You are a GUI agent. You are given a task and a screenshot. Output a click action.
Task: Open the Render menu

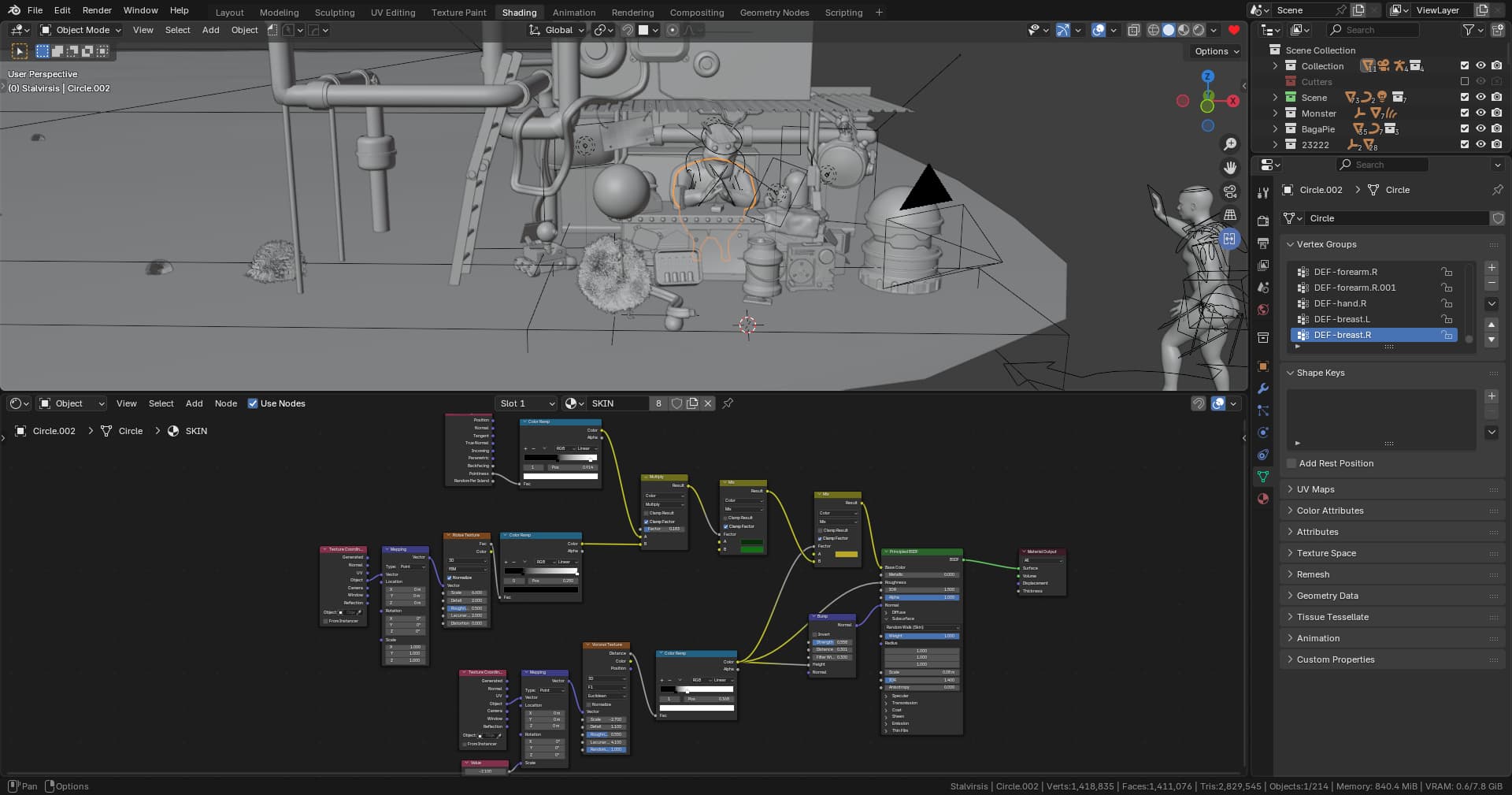click(97, 10)
